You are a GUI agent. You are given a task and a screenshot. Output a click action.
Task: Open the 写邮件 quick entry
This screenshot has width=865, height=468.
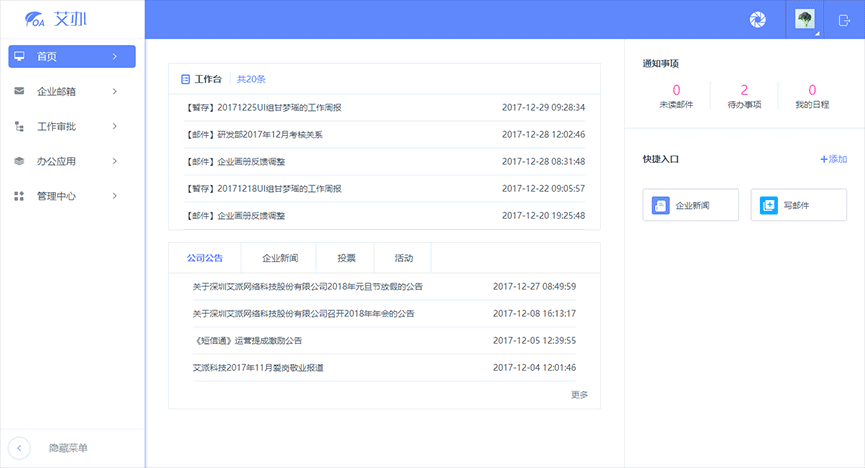click(x=798, y=205)
